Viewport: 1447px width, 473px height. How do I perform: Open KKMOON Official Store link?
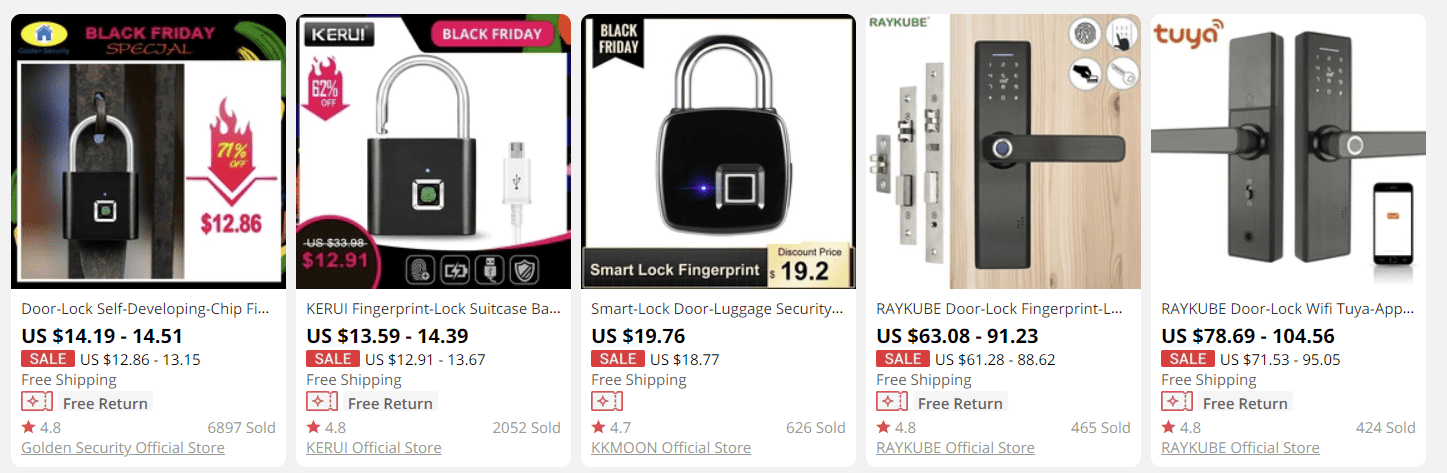(x=671, y=447)
